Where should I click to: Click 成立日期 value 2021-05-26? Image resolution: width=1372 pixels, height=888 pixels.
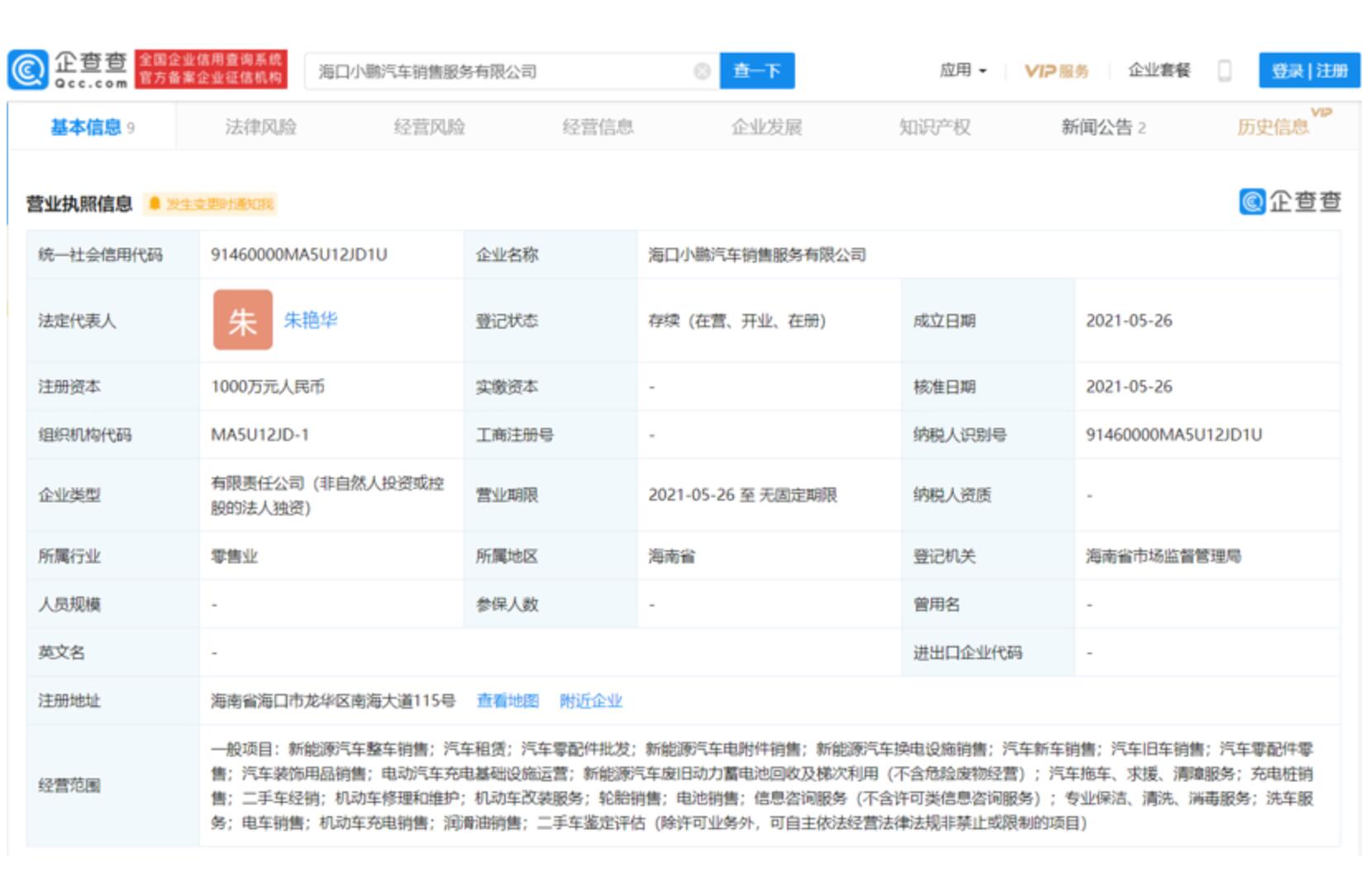(1129, 321)
